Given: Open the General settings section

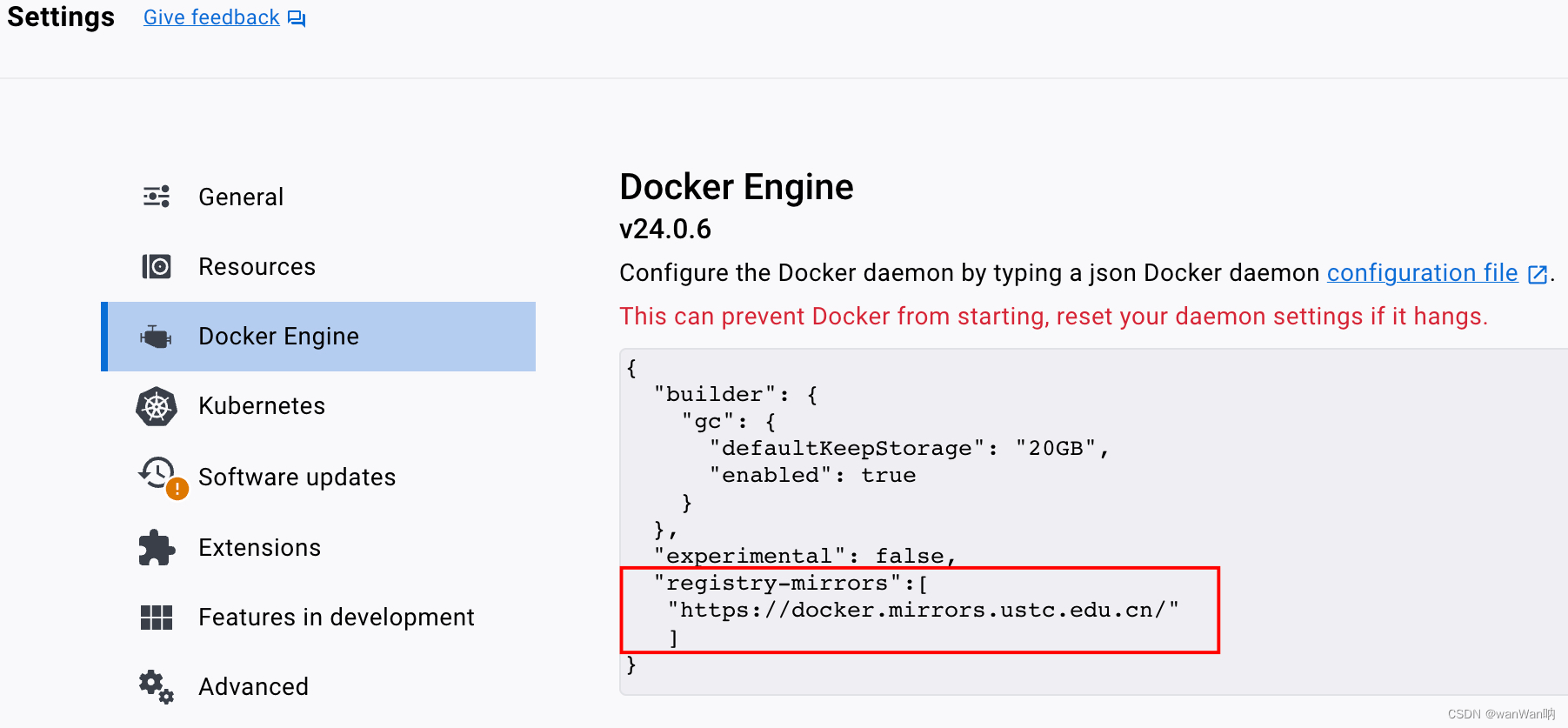Looking at the screenshot, I should click(x=318, y=197).
